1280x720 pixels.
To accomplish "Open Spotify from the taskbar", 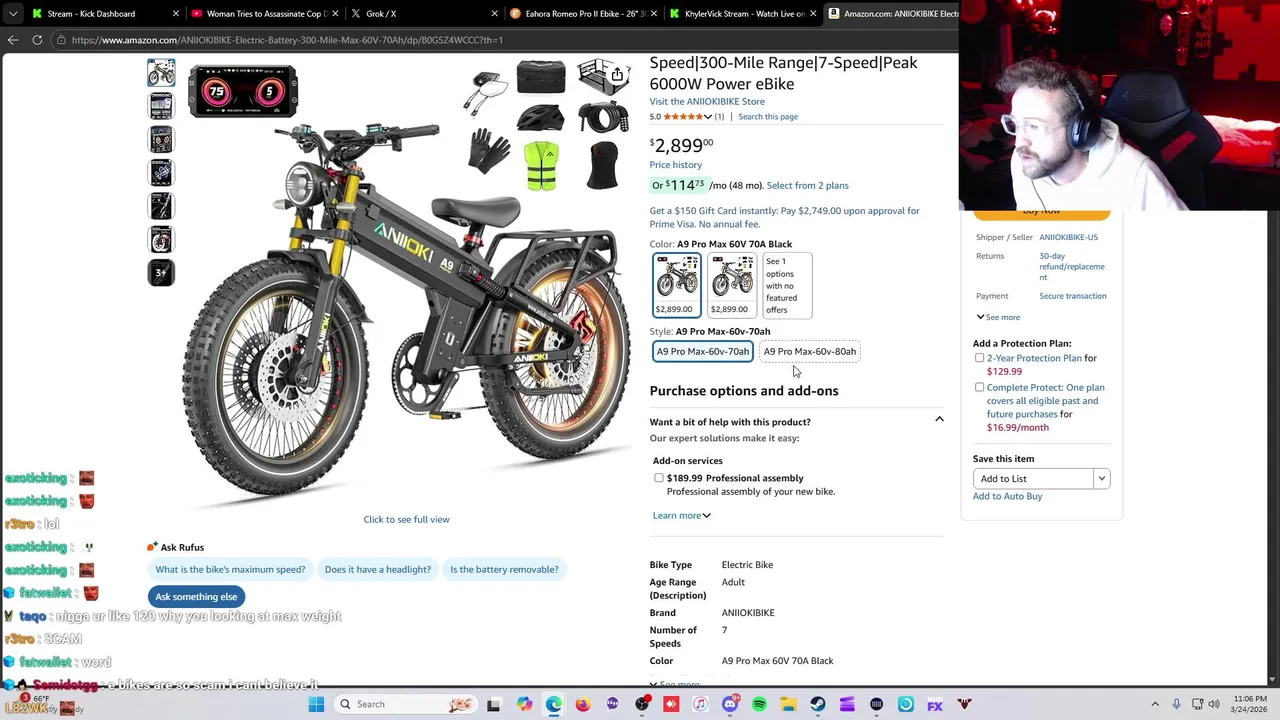I will point(759,704).
